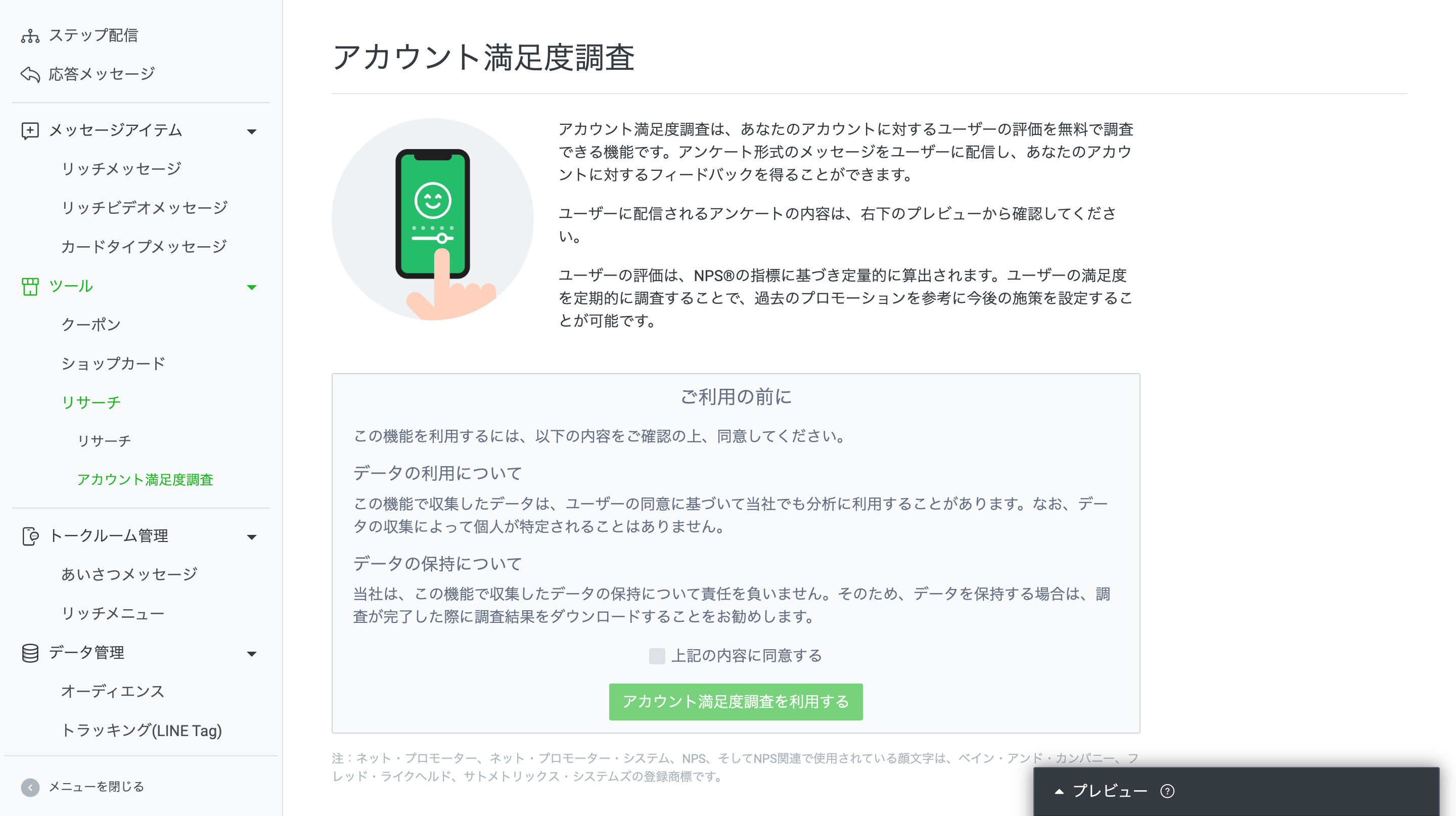
Task: Collapse the ツール section arrow
Action: (252, 288)
